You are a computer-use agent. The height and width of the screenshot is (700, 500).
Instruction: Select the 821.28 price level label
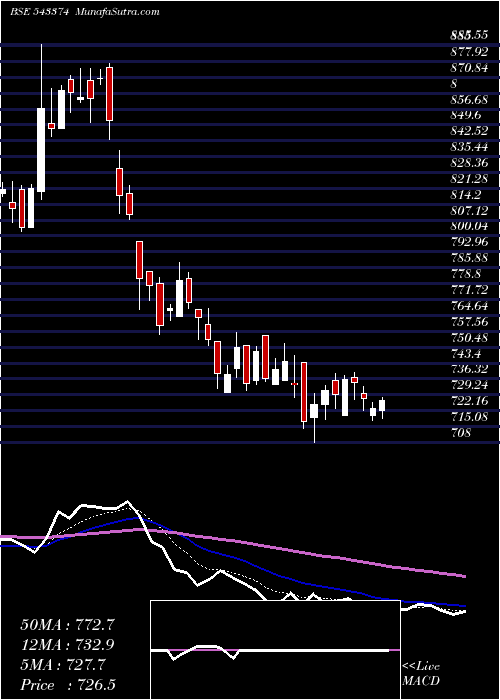(x=469, y=179)
